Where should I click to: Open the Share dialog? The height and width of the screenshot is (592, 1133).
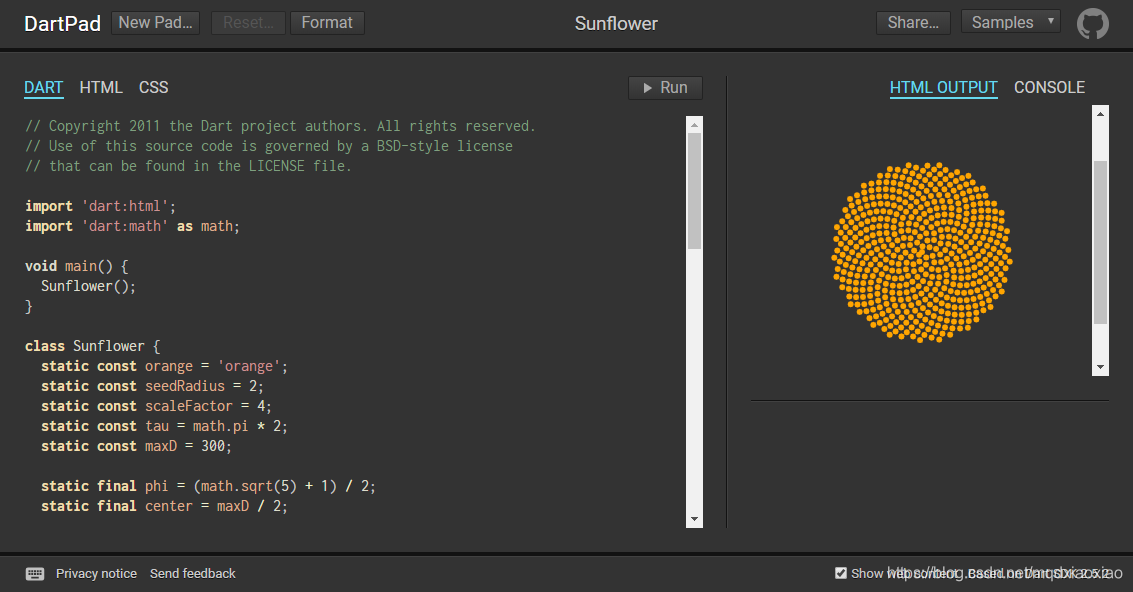tap(913, 22)
